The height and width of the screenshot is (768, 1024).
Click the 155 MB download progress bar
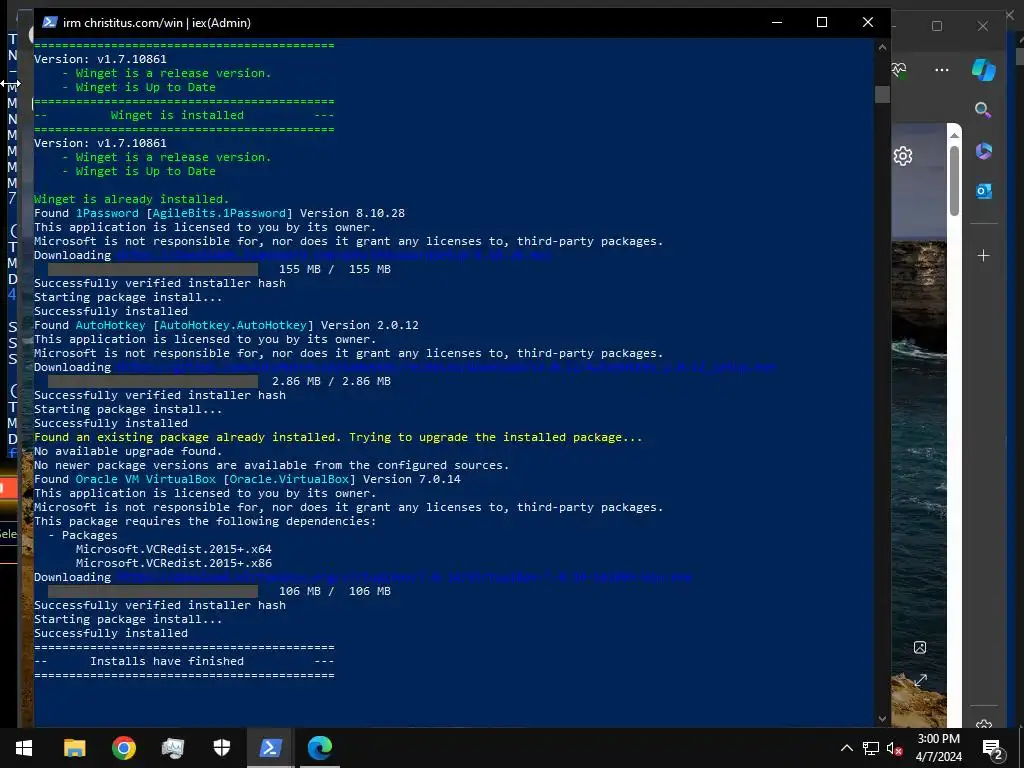coord(153,269)
